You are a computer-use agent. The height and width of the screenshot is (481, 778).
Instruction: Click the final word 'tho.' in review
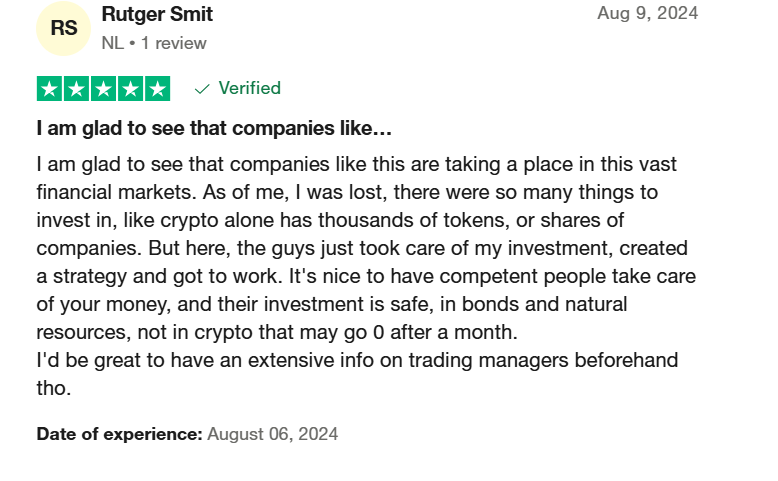pos(54,388)
